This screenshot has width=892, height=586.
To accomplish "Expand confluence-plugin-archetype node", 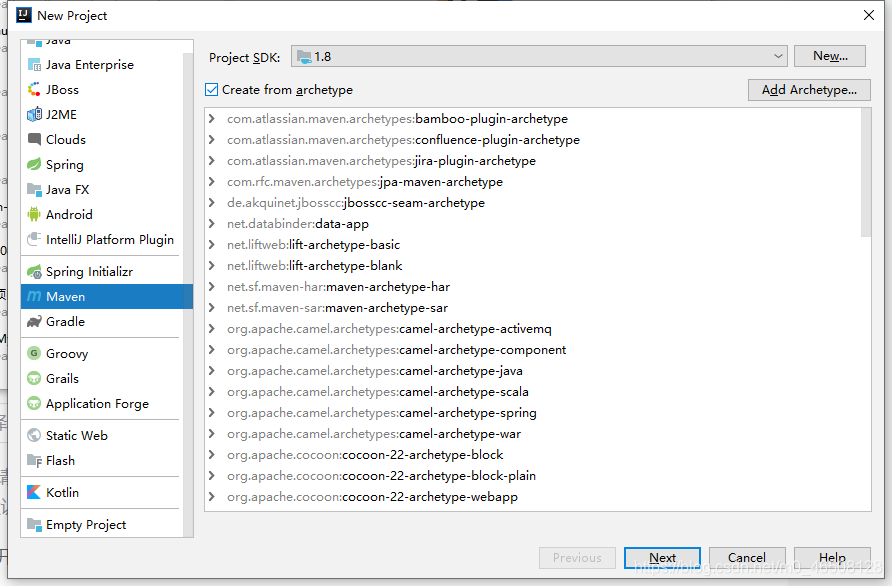I will tap(212, 139).
